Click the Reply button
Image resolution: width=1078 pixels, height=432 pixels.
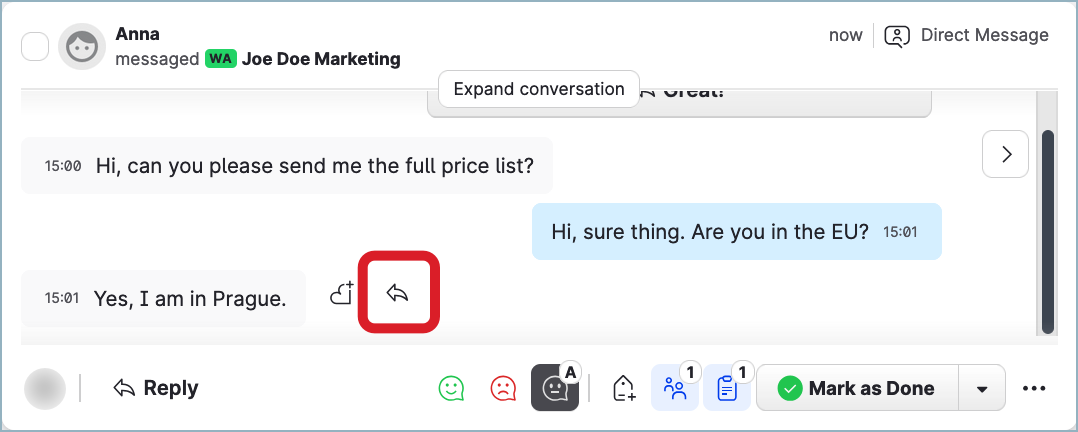(x=156, y=388)
